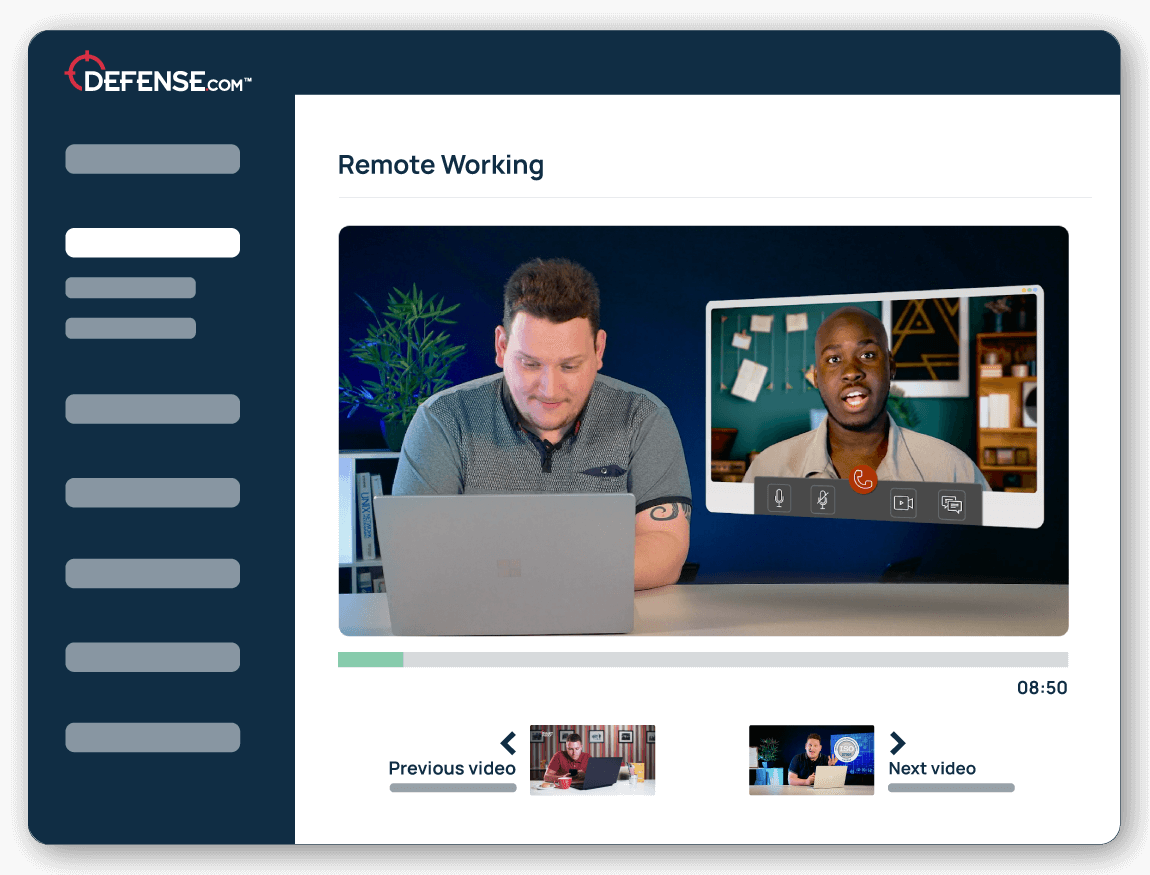1150x875 pixels.
Task: Open the next video thumbnail with ISO badge
Action: (811, 760)
